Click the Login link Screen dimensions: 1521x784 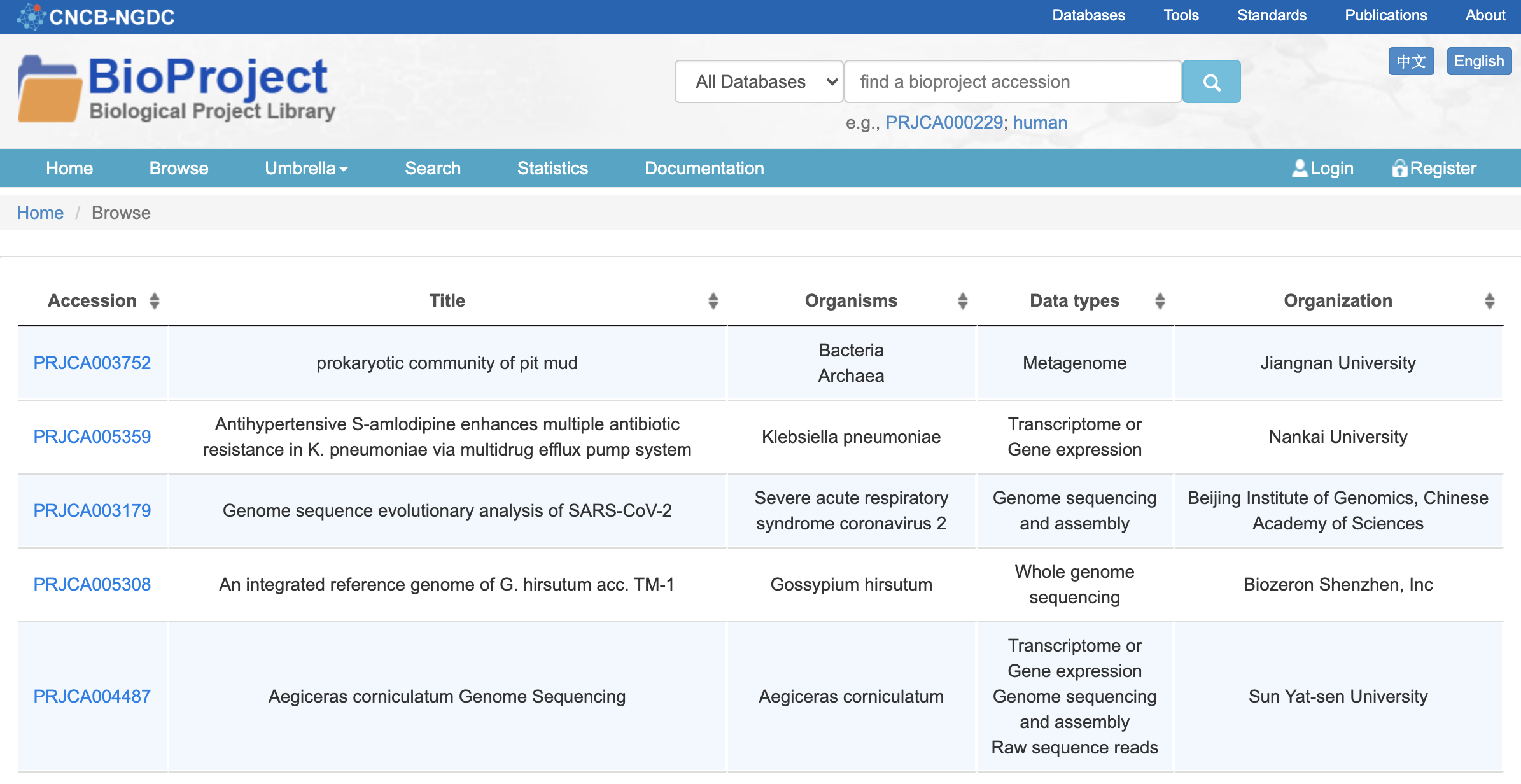1322,168
